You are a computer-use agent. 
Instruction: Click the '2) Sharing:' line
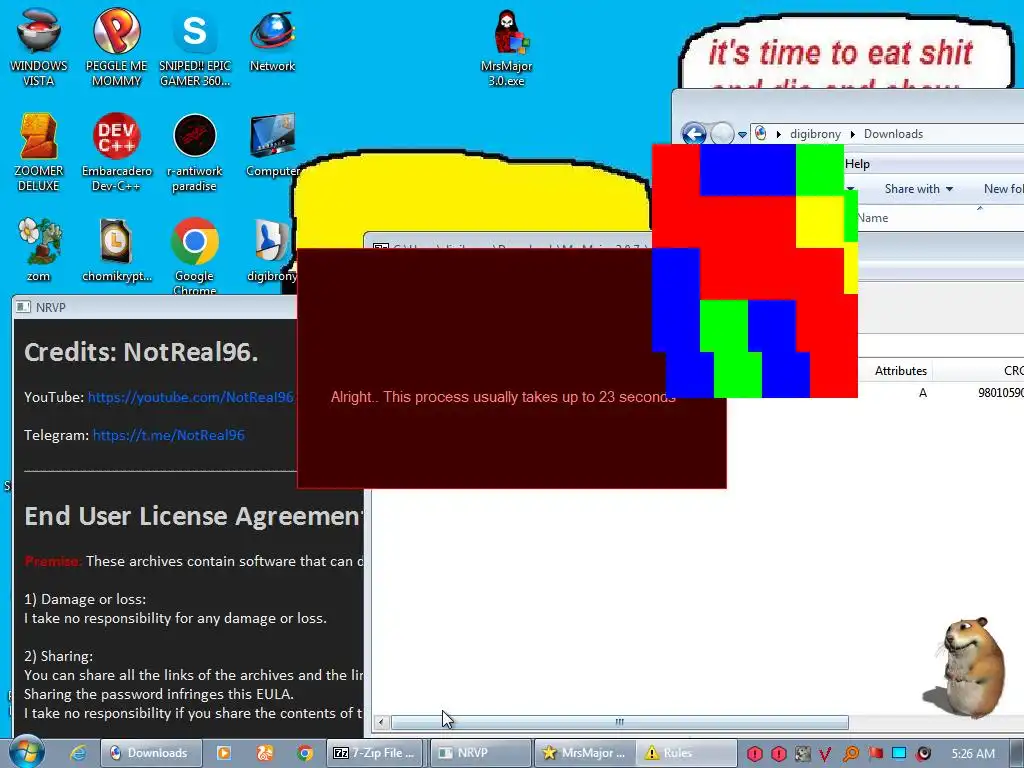59,656
